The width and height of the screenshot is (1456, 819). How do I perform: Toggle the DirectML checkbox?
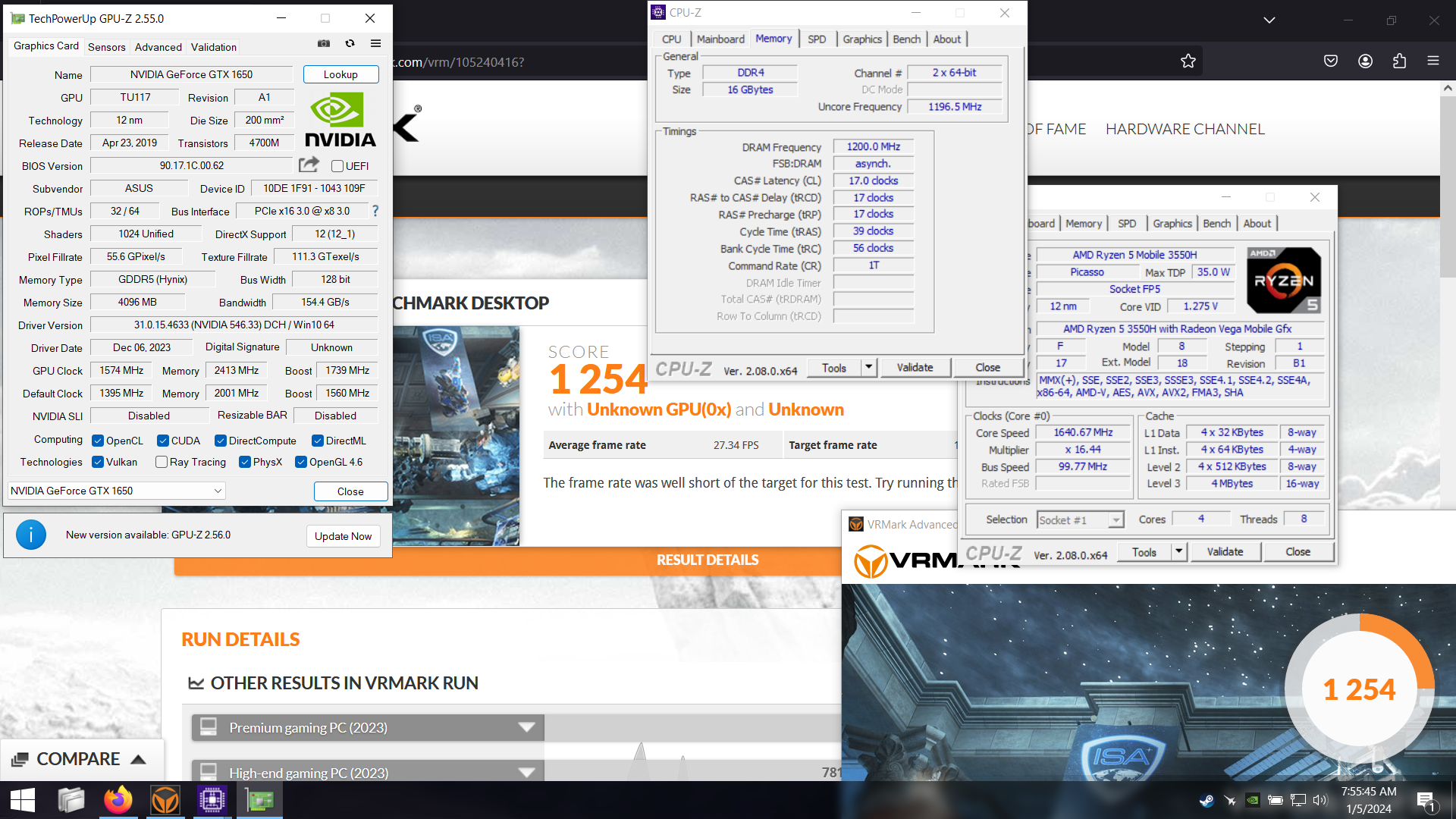(x=318, y=441)
